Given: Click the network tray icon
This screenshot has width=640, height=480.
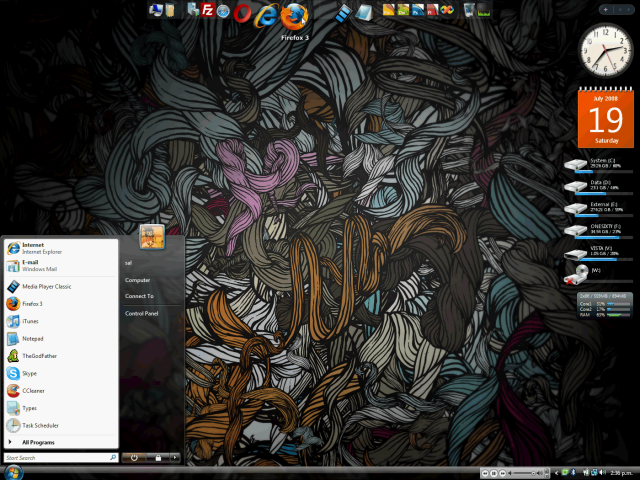Looking at the screenshot, I should (x=594, y=472).
